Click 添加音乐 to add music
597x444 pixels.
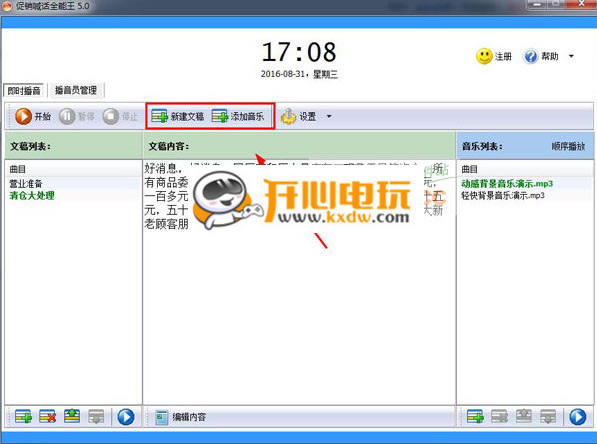click(238, 116)
